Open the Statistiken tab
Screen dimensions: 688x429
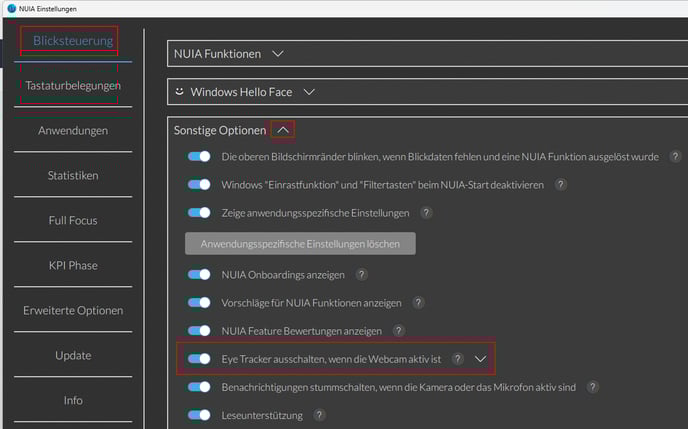click(x=73, y=175)
